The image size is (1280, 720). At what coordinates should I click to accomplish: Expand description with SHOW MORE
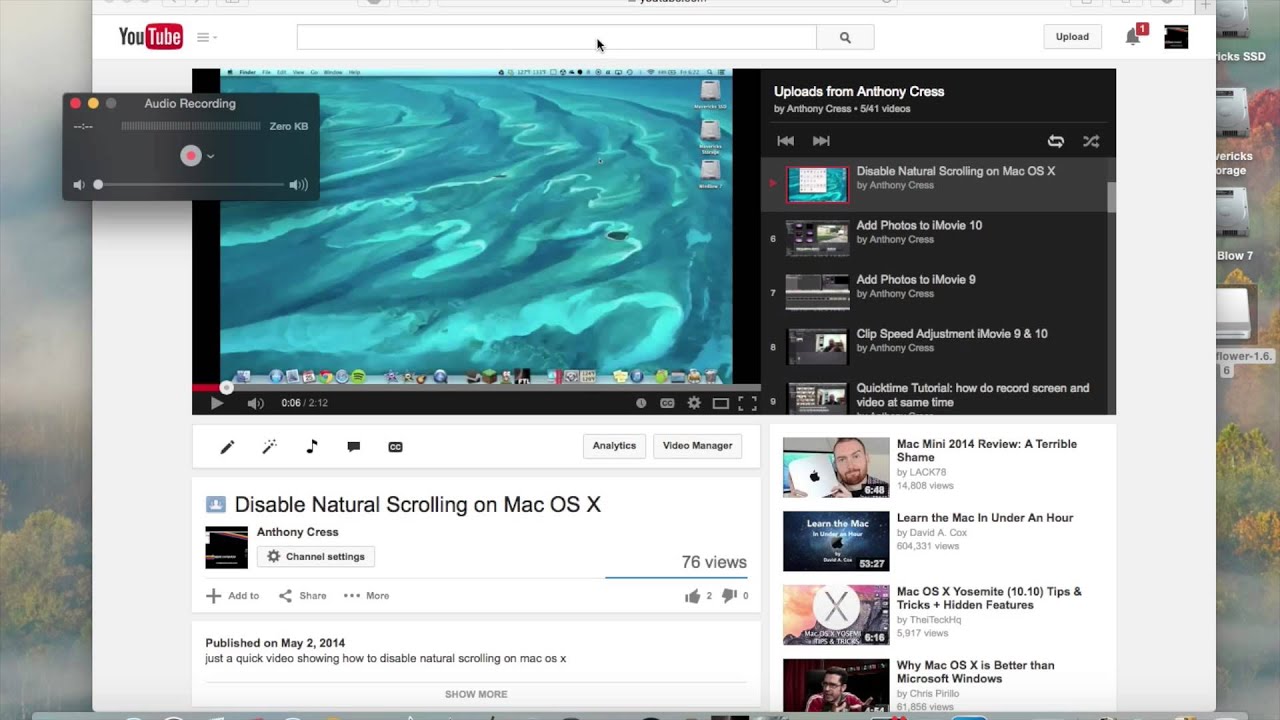pyautogui.click(x=476, y=694)
